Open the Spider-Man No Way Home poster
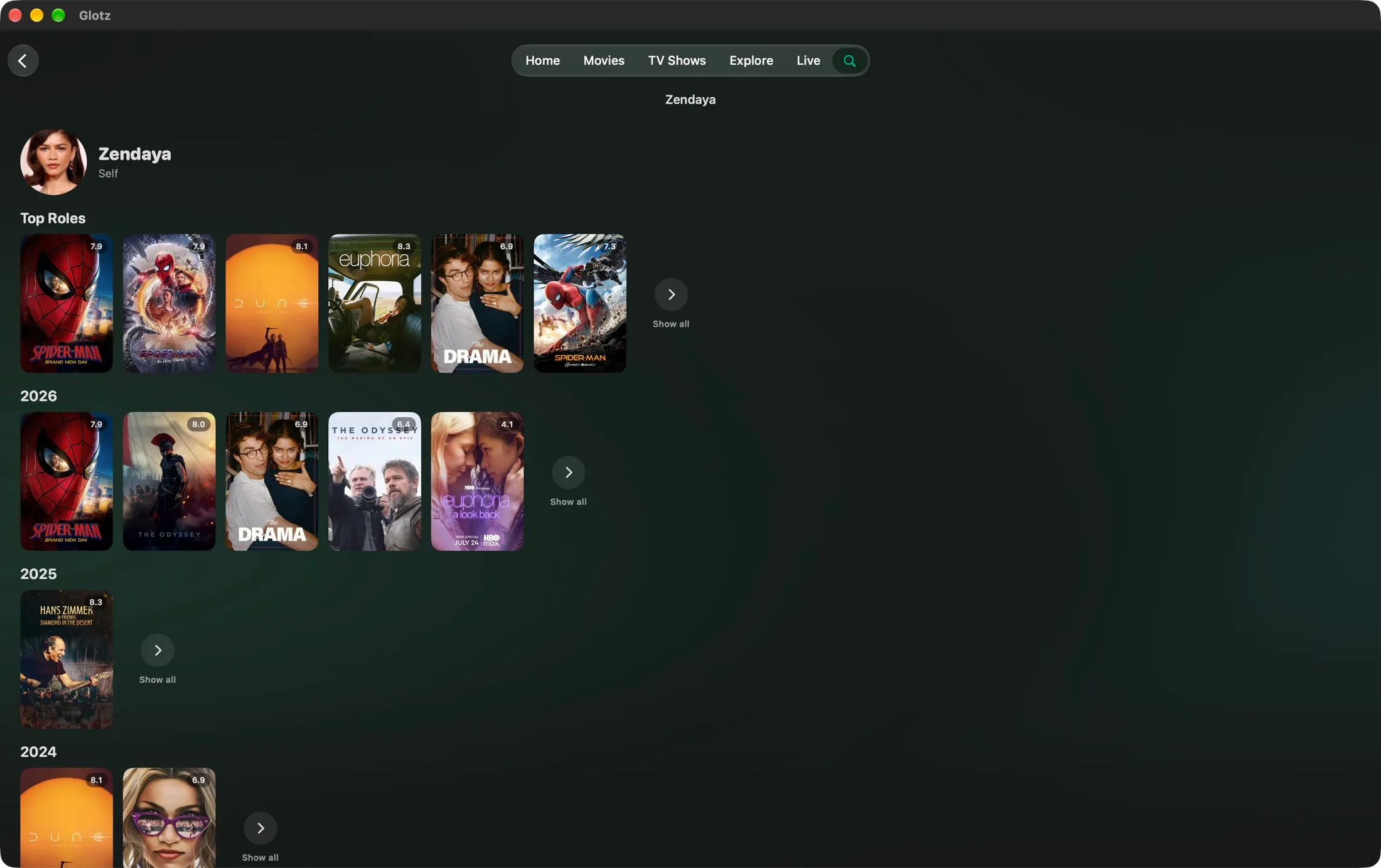The width and height of the screenshot is (1381, 868). pos(169,304)
